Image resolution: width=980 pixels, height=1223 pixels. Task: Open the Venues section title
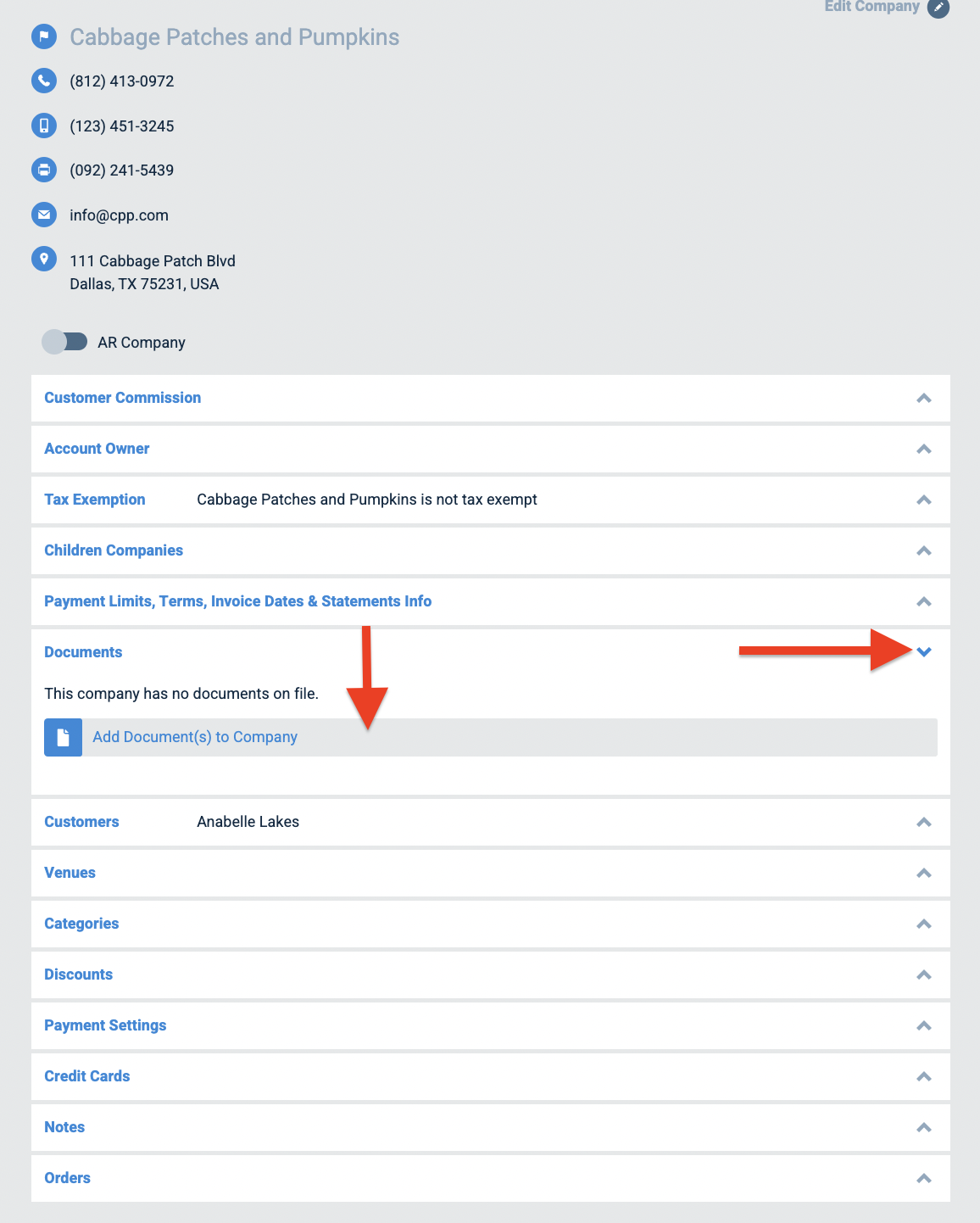click(70, 873)
